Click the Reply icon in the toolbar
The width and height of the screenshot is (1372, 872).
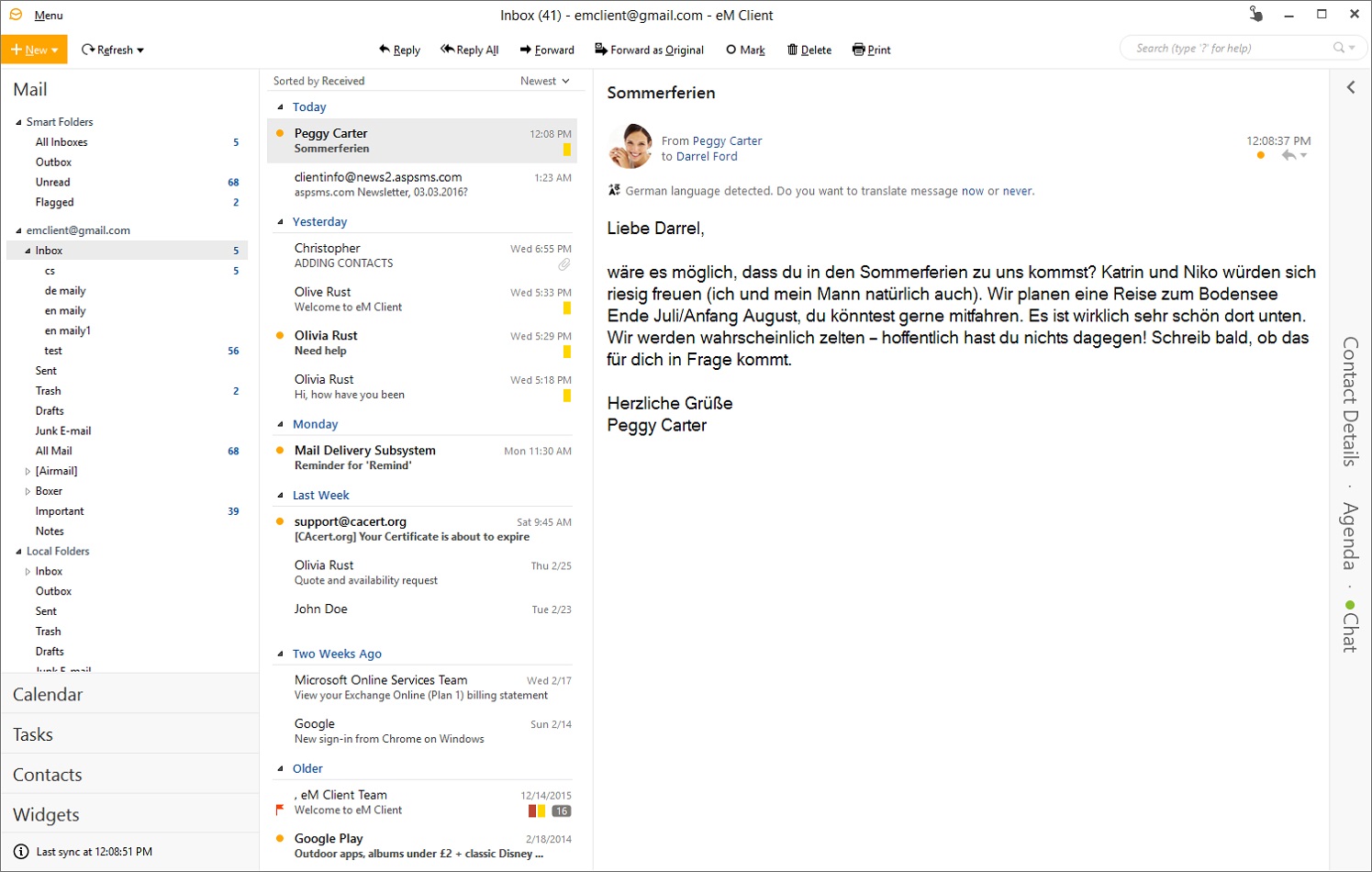click(x=385, y=50)
